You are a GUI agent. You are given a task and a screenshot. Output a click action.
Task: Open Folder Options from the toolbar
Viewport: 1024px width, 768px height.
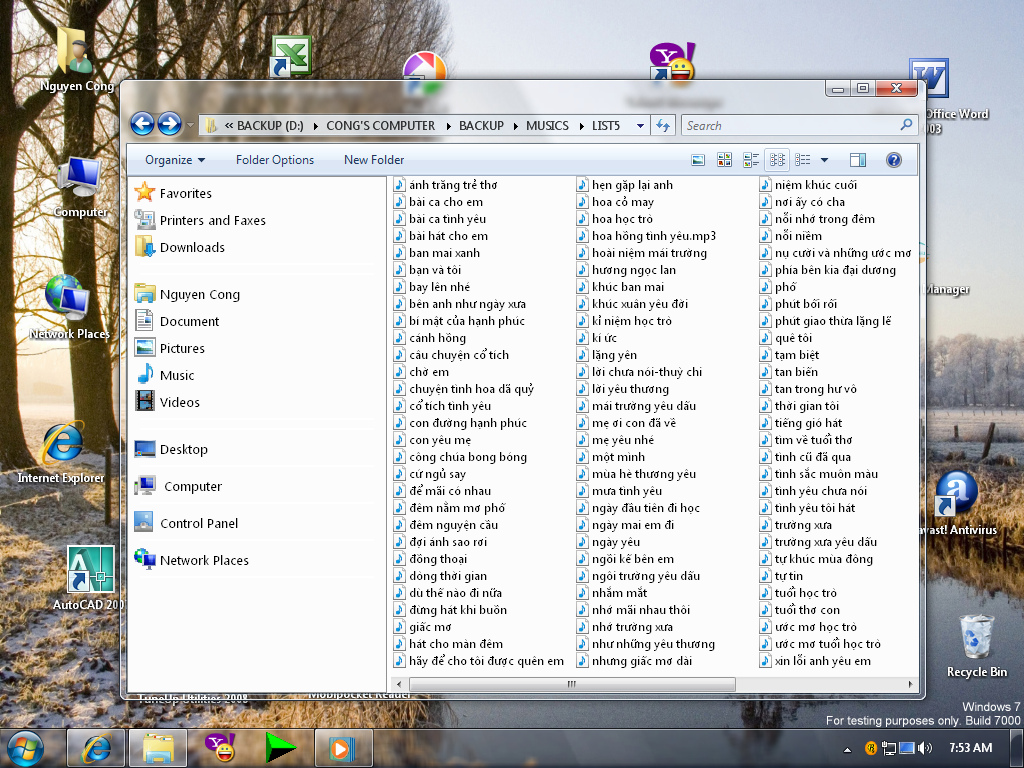pyautogui.click(x=275, y=160)
